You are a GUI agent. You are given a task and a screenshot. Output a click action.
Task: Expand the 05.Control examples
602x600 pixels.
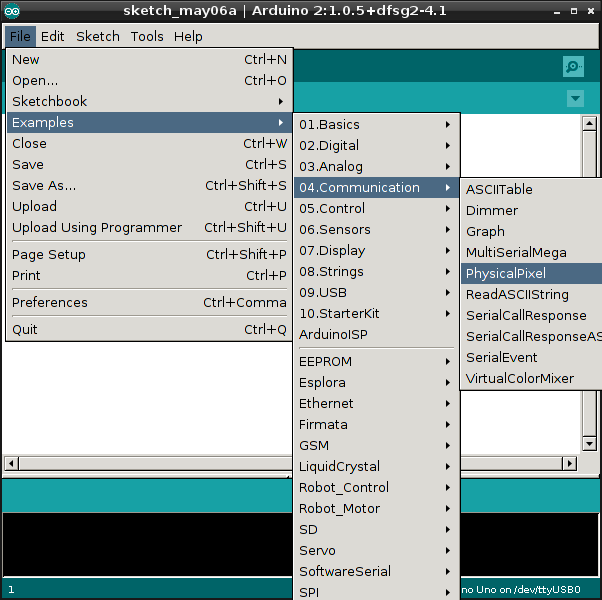(376, 208)
